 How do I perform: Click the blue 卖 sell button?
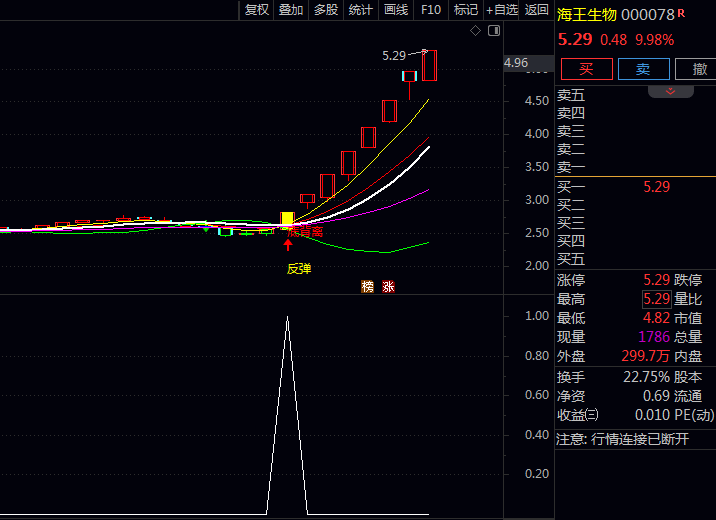643,69
